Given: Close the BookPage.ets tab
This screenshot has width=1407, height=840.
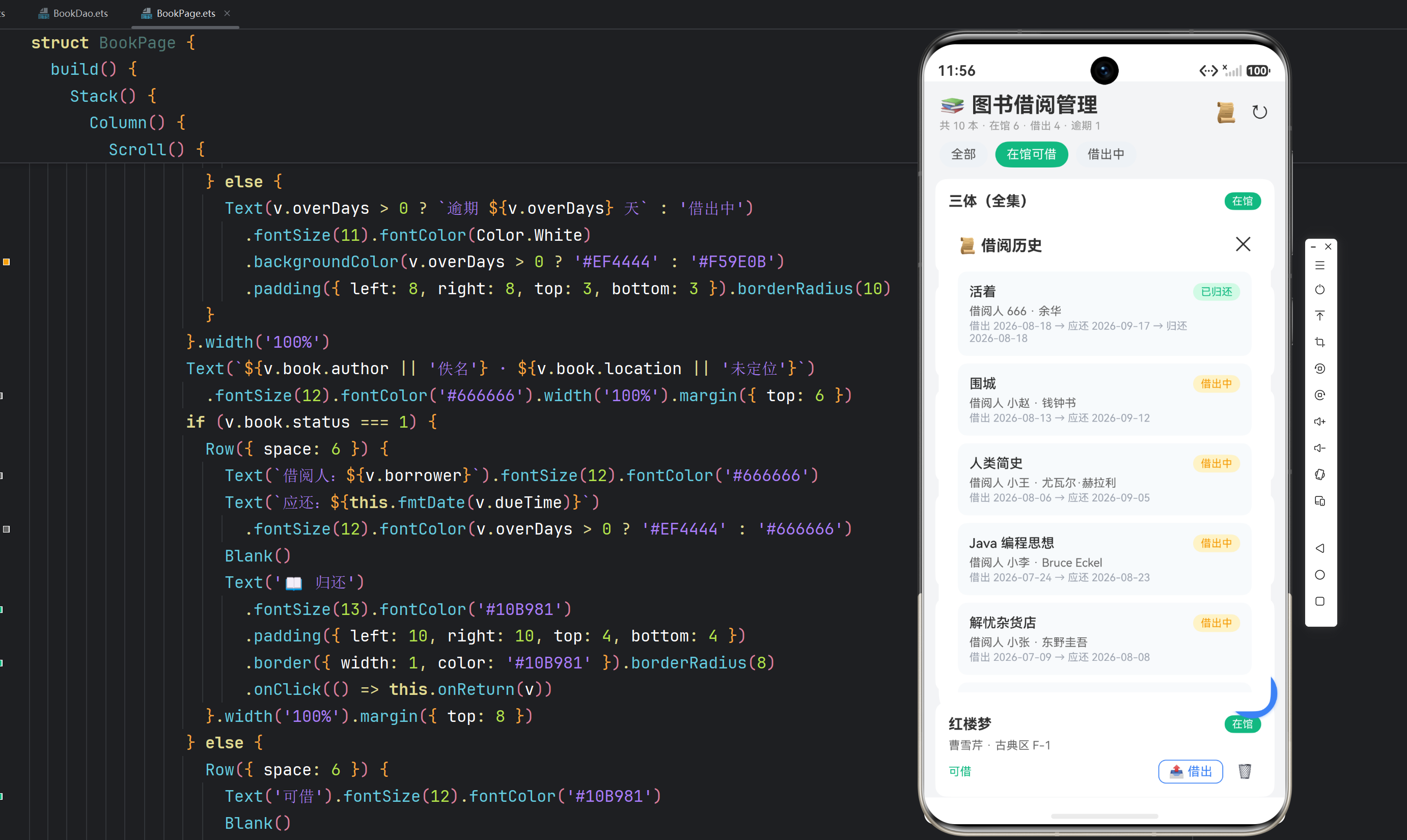Looking at the screenshot, I should pos(227,13).
